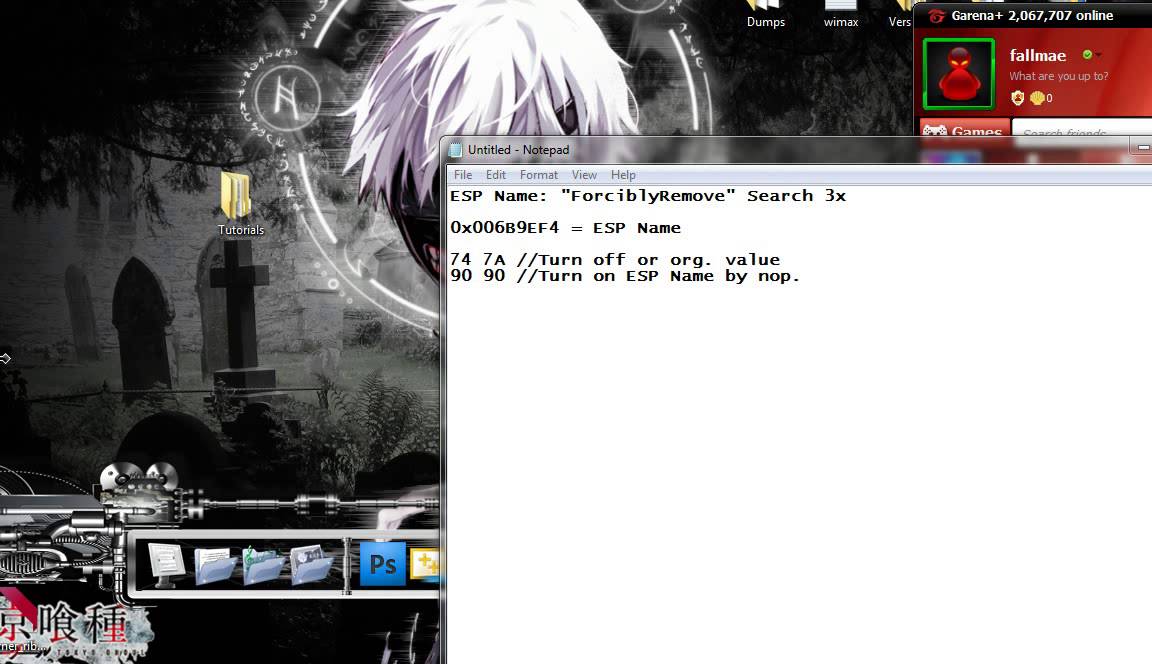Launch Photoshop from the dock
The width and height of the screenshot is (1152, 664).
tap(382, 564)
